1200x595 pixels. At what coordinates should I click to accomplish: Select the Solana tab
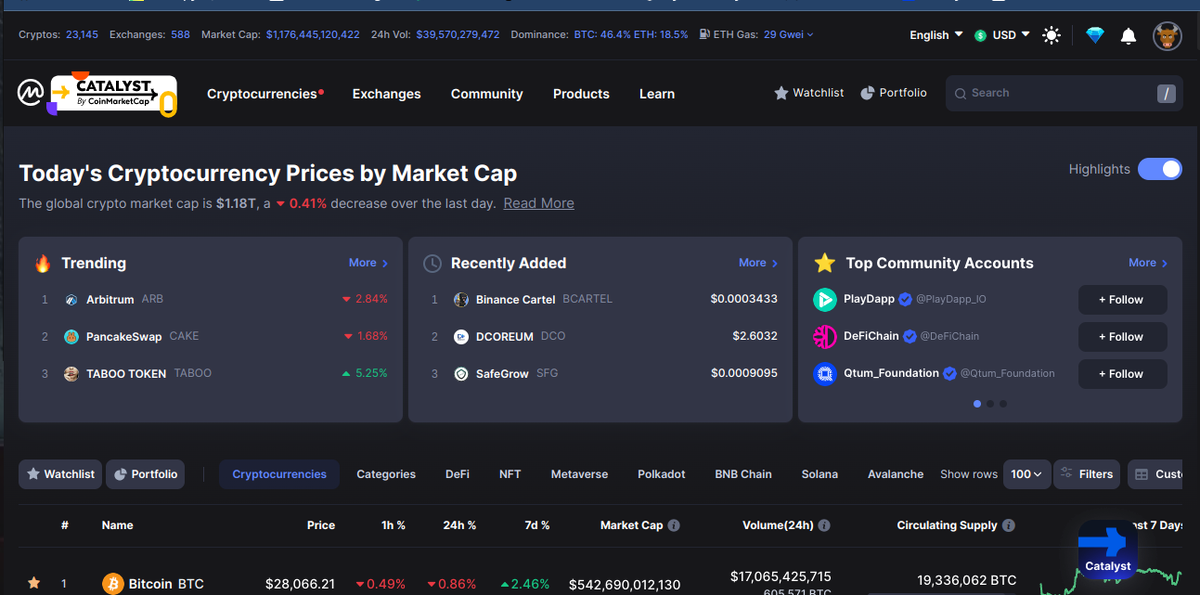pos(819,474)
